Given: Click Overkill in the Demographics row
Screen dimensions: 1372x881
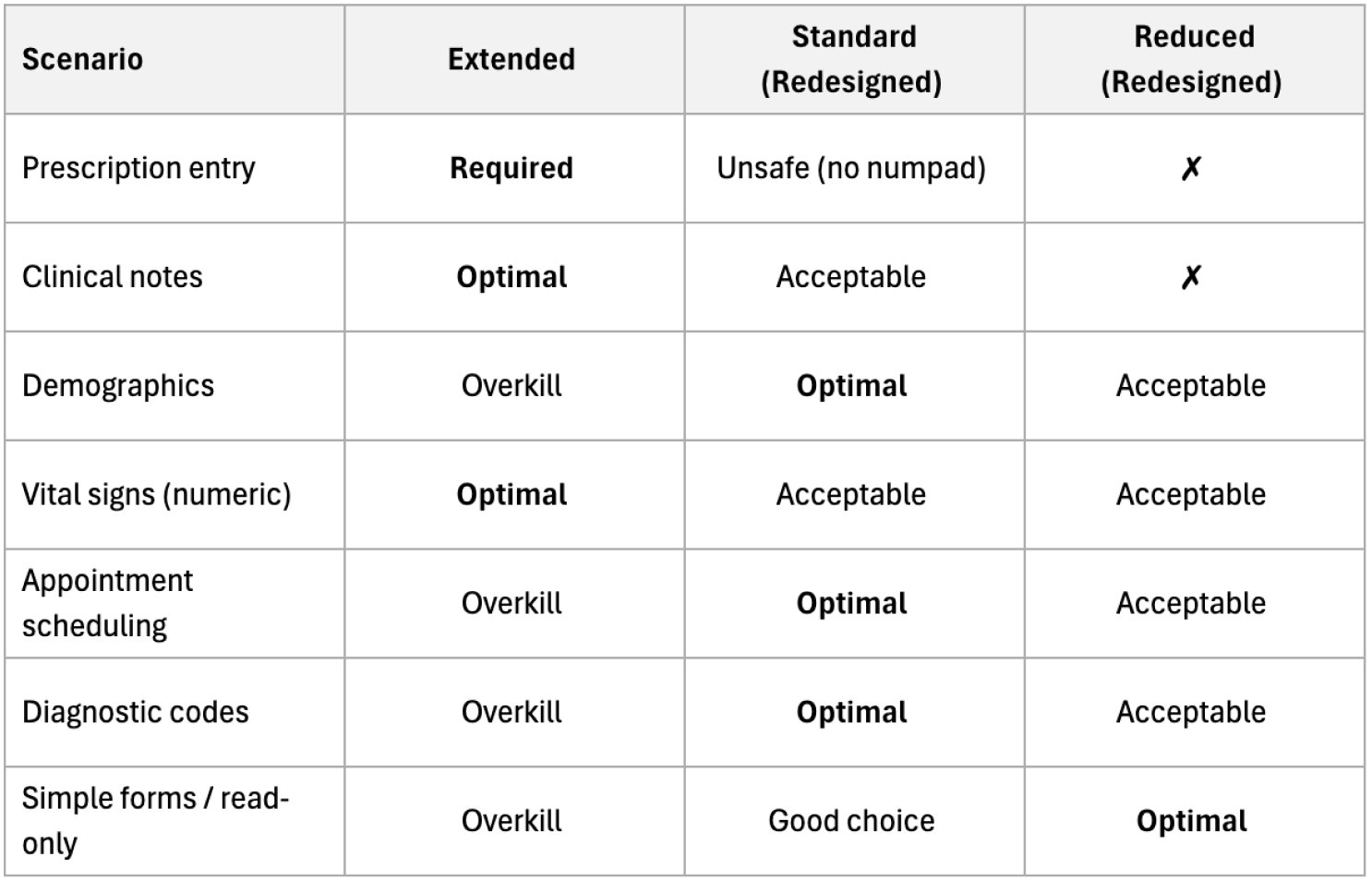Looking at the screenshot, I should click(x=511, y=386).
